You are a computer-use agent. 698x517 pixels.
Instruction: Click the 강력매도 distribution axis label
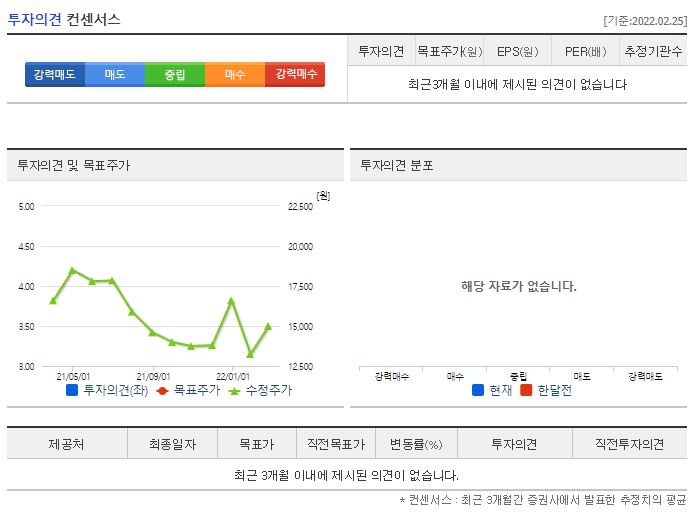645,376
